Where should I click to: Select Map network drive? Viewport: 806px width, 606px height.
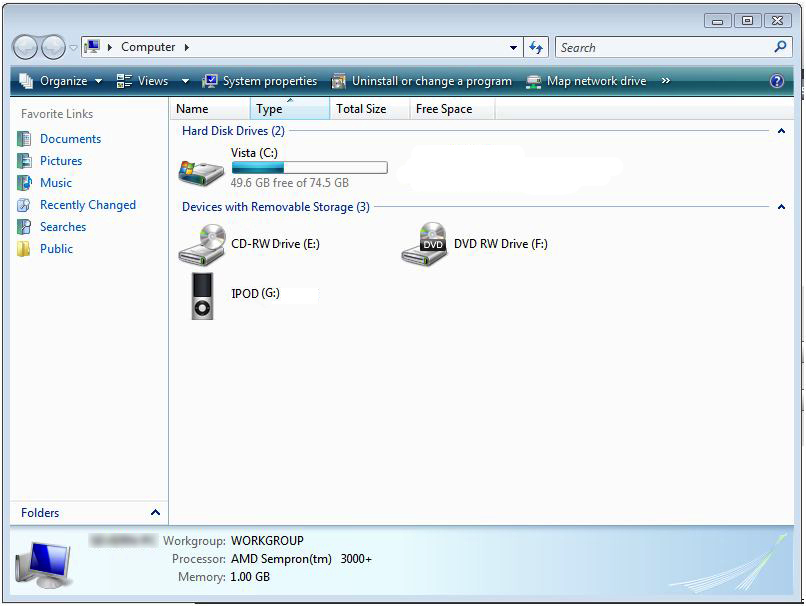coord(587,81)
